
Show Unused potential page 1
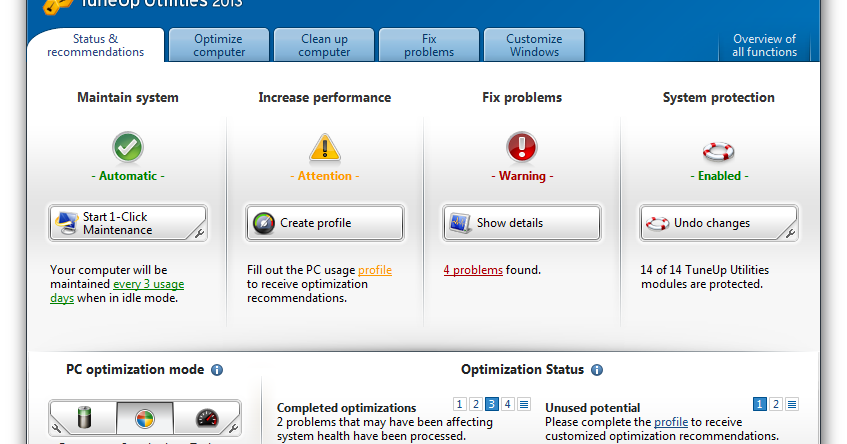point(760,404)
